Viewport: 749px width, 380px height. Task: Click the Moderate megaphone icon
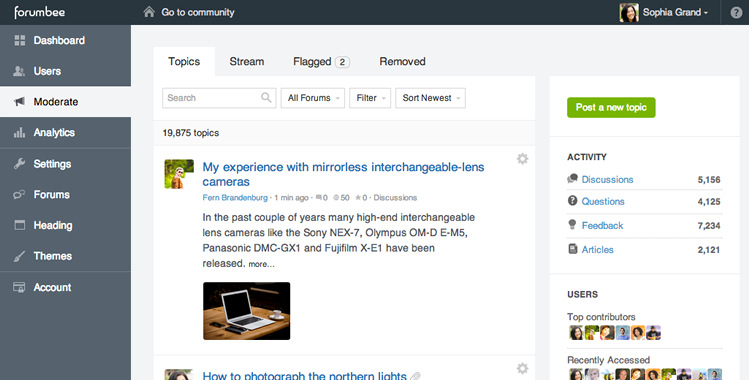click(x=19, y=102)
